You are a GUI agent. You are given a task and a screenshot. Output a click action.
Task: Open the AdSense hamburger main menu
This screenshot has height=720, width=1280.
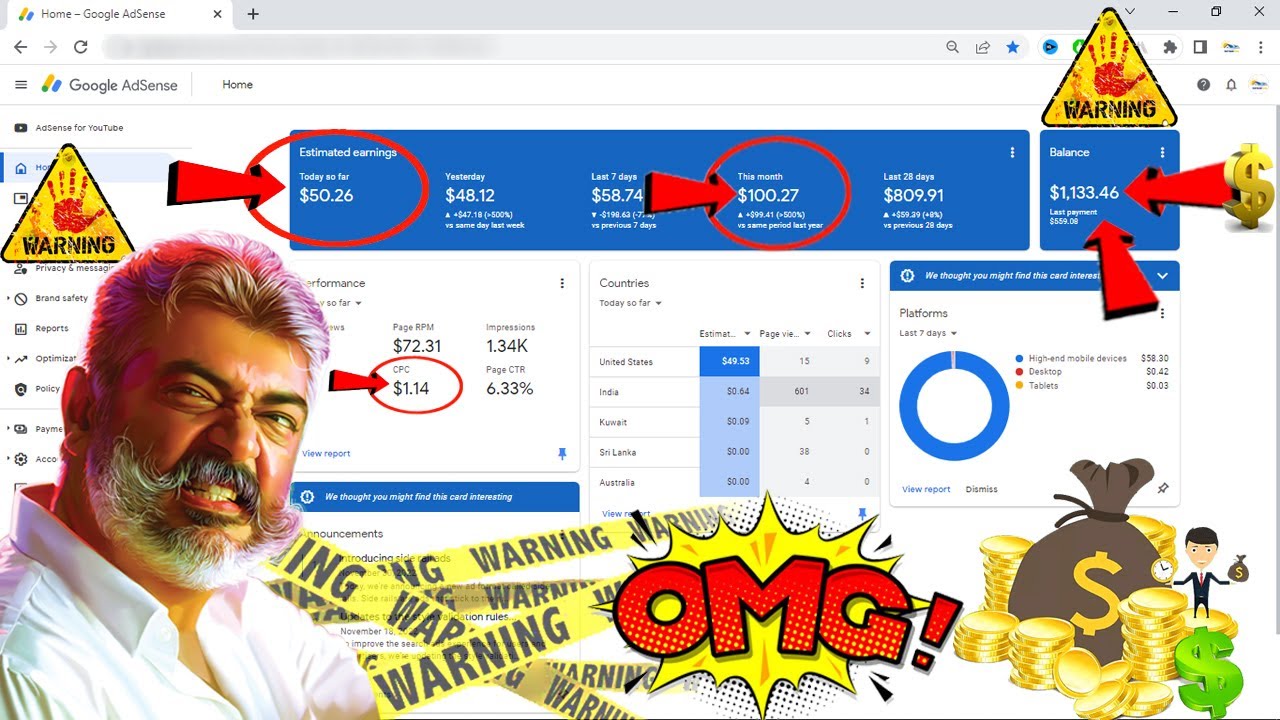21,85
